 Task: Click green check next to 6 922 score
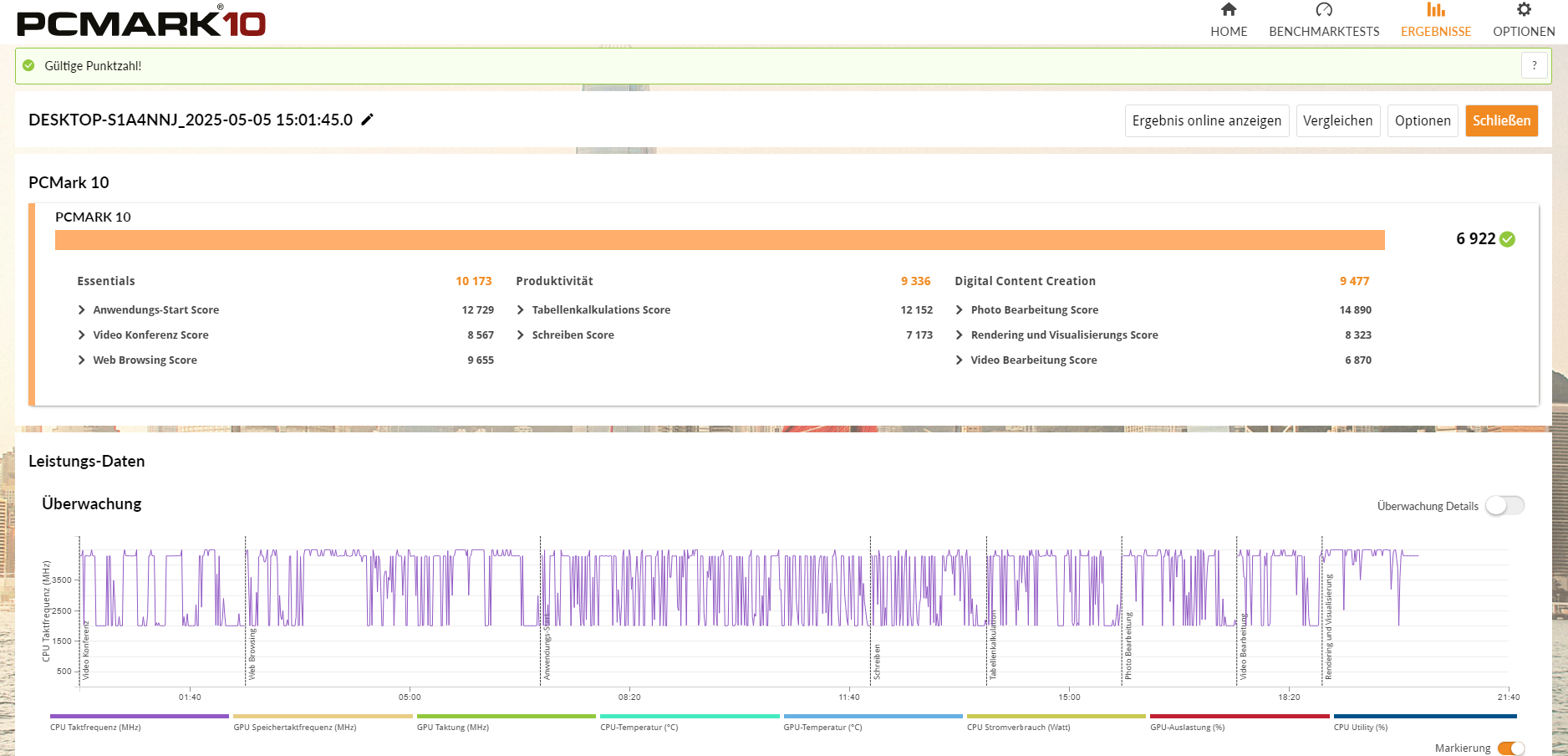tap(1507, 239)
